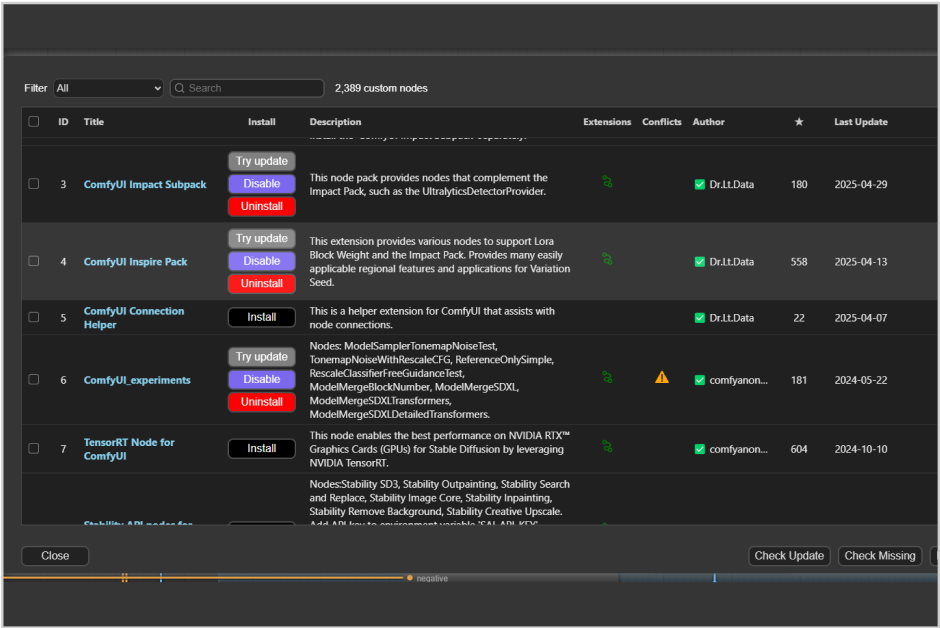Sort by the Title column header

coord(94,122)
